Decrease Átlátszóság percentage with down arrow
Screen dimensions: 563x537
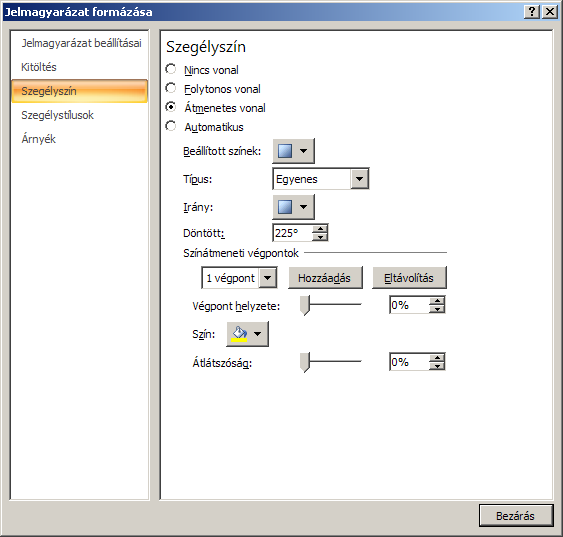click(x=437, y=366)
